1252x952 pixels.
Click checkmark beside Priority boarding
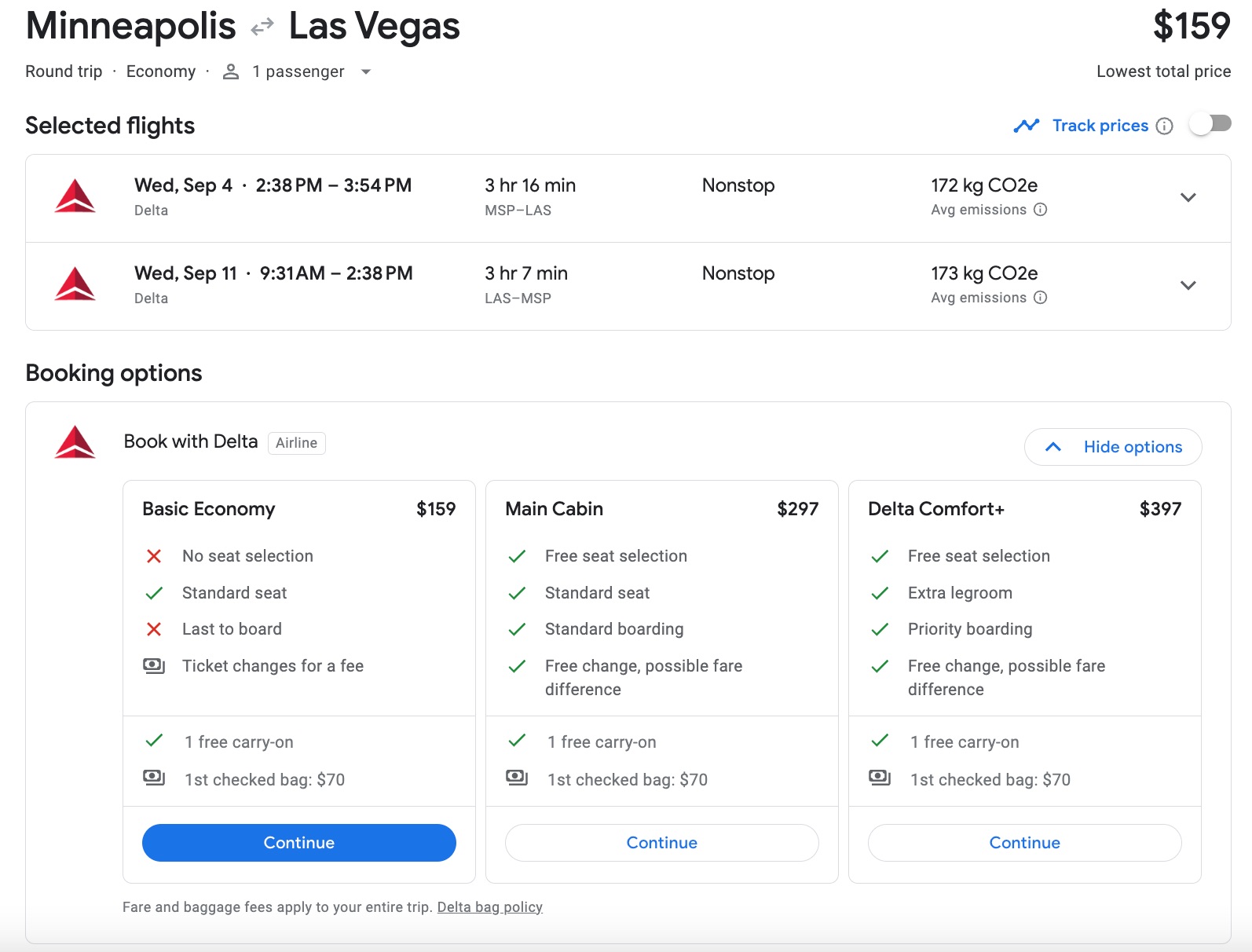pyautogui.click(x=880, y=629)
